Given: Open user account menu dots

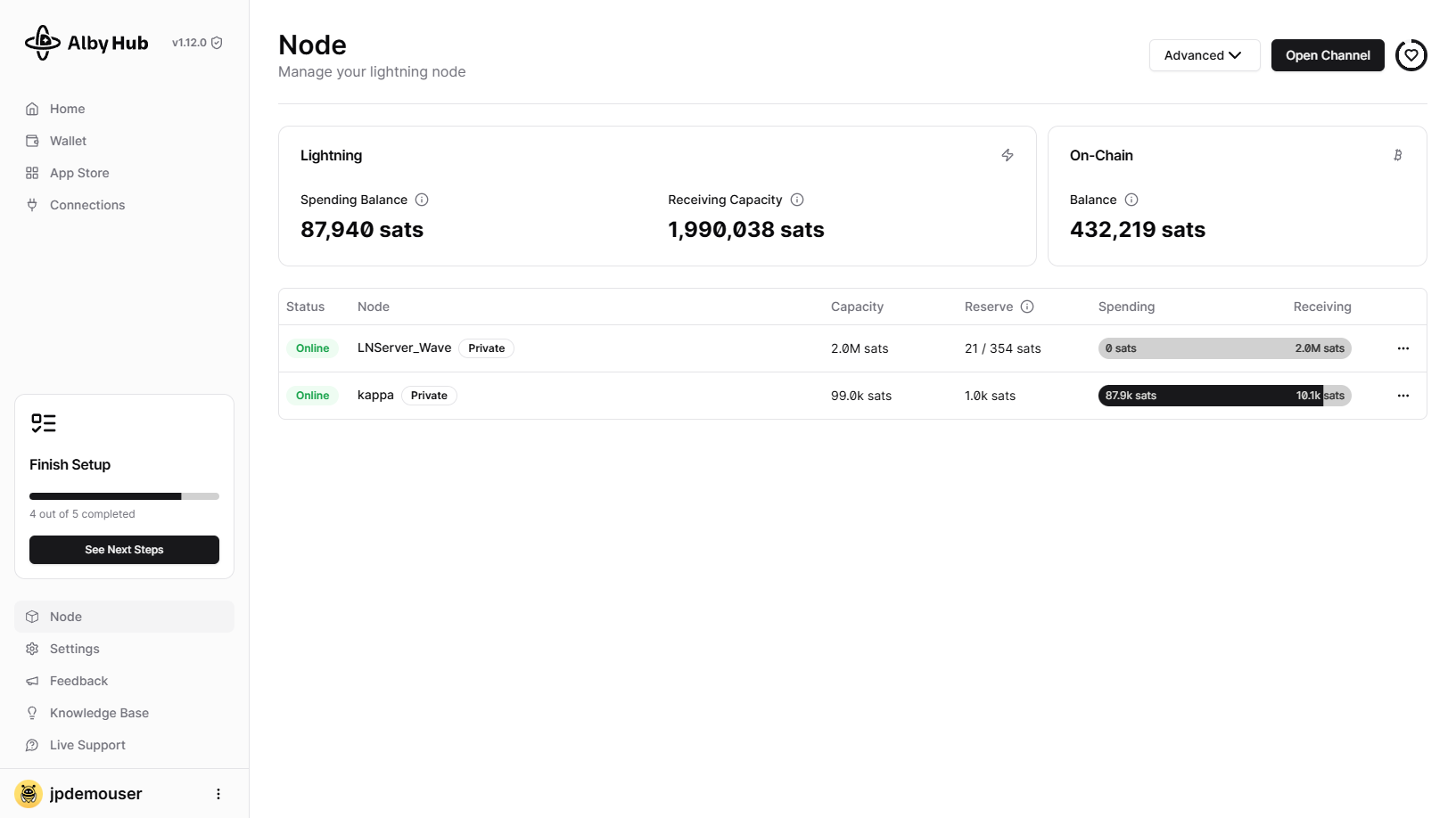Looking at the screenshot, I should pos(218,794).
